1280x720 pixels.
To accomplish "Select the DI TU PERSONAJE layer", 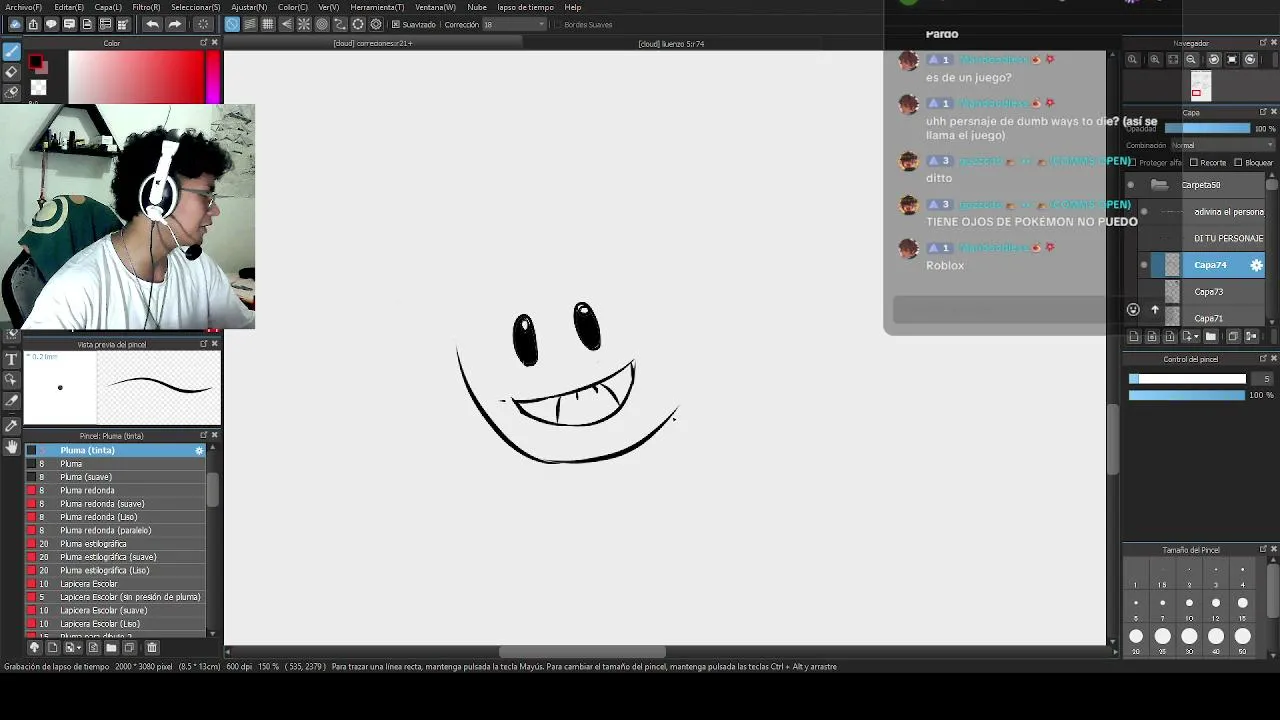I will tap(1208, 238).
